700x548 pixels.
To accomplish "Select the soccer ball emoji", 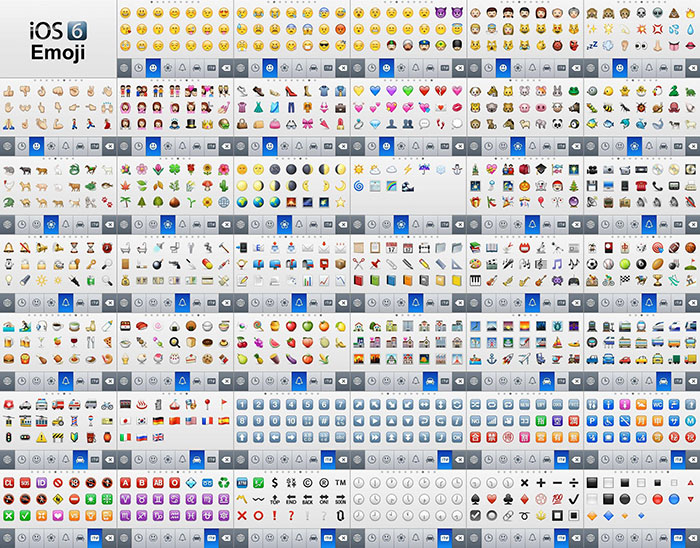I will 592,264.
